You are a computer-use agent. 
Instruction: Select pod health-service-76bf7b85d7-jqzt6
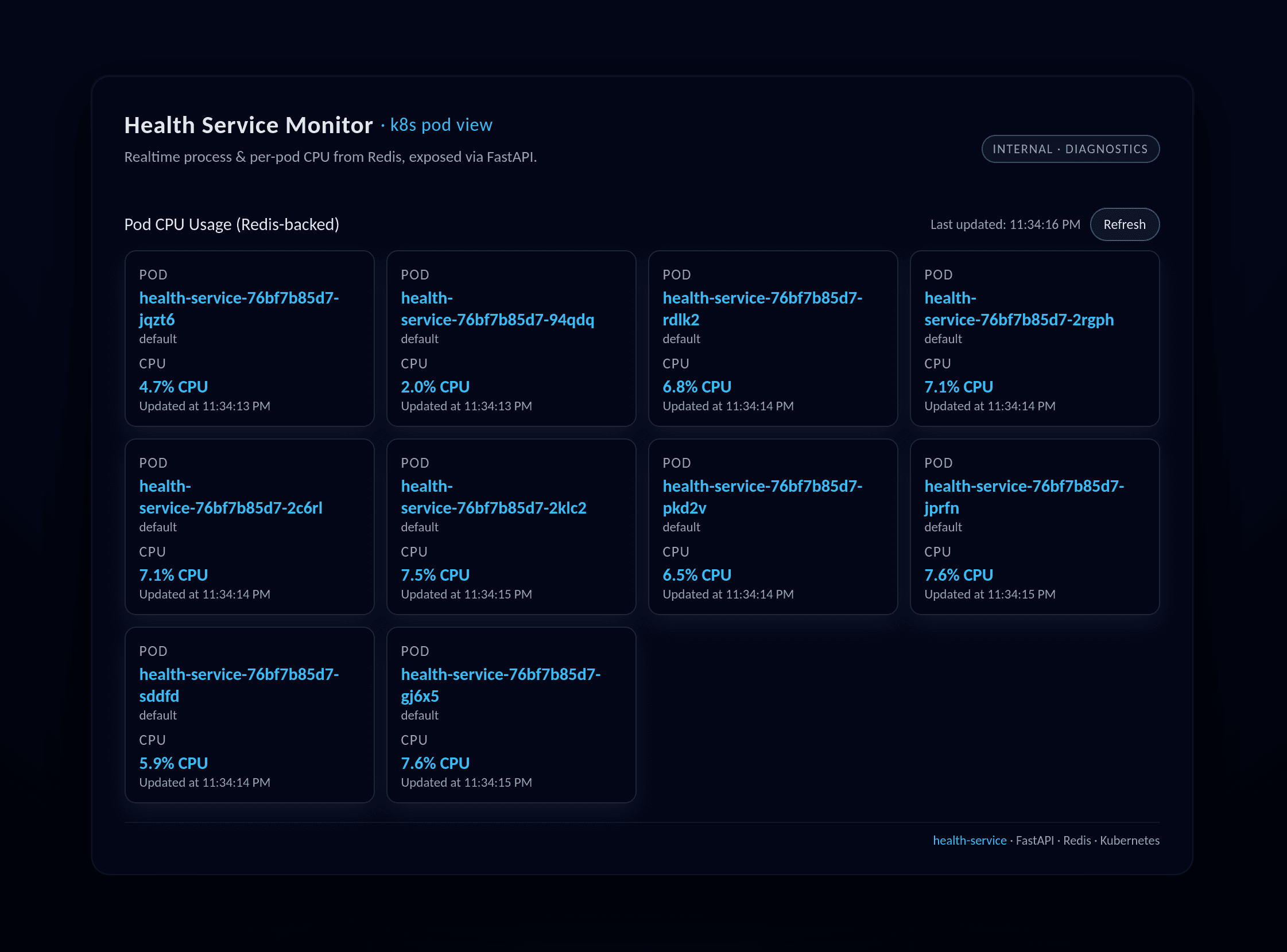[x=239, y=308]
